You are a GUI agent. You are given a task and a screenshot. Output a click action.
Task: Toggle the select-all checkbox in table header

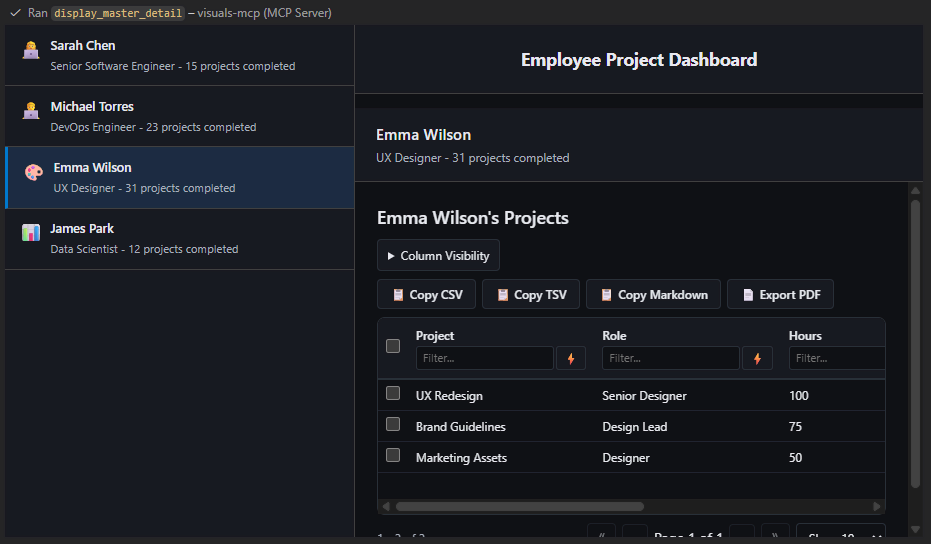click(x=393, y=346)
